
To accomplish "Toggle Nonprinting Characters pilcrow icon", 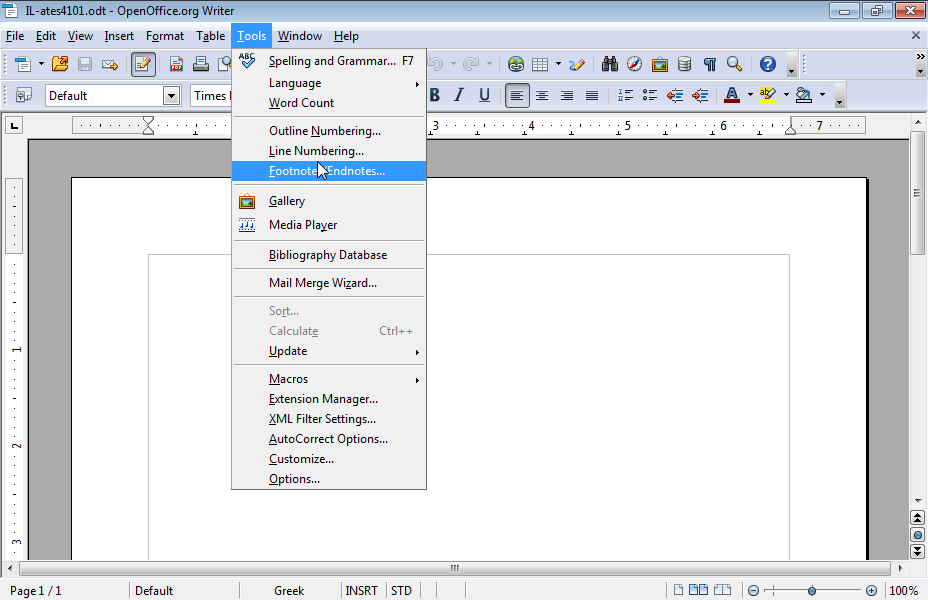I will pos(709,64).
